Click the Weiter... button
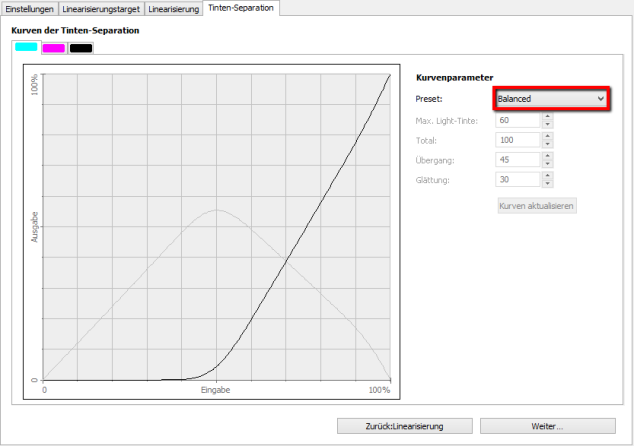This screenshot has width=634, height=446. pos(547,426)
